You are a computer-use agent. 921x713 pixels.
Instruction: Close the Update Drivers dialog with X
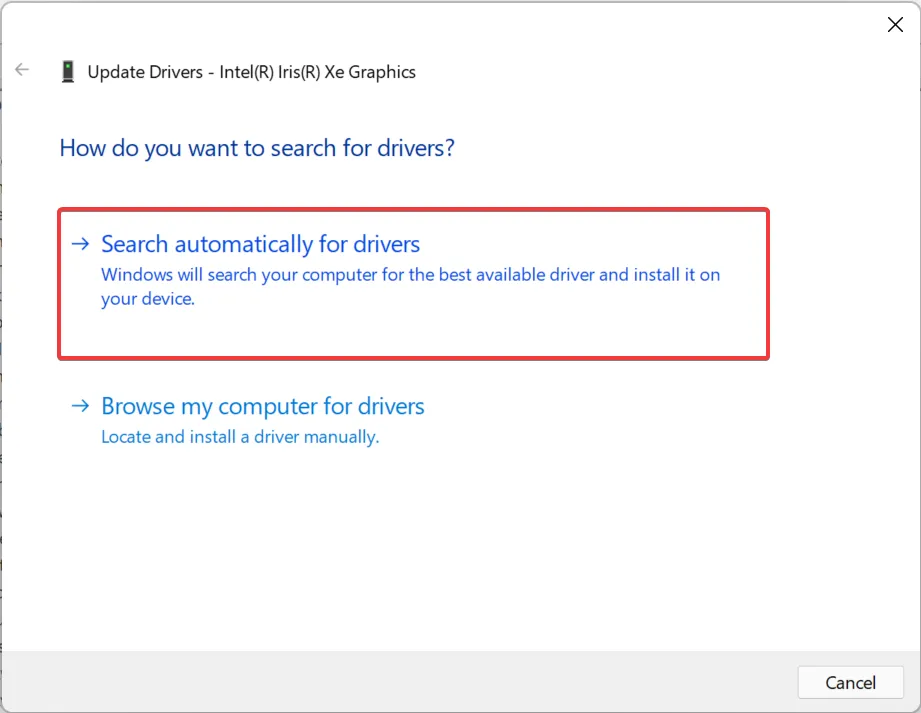pyautogui.click(x=895, y=25)
